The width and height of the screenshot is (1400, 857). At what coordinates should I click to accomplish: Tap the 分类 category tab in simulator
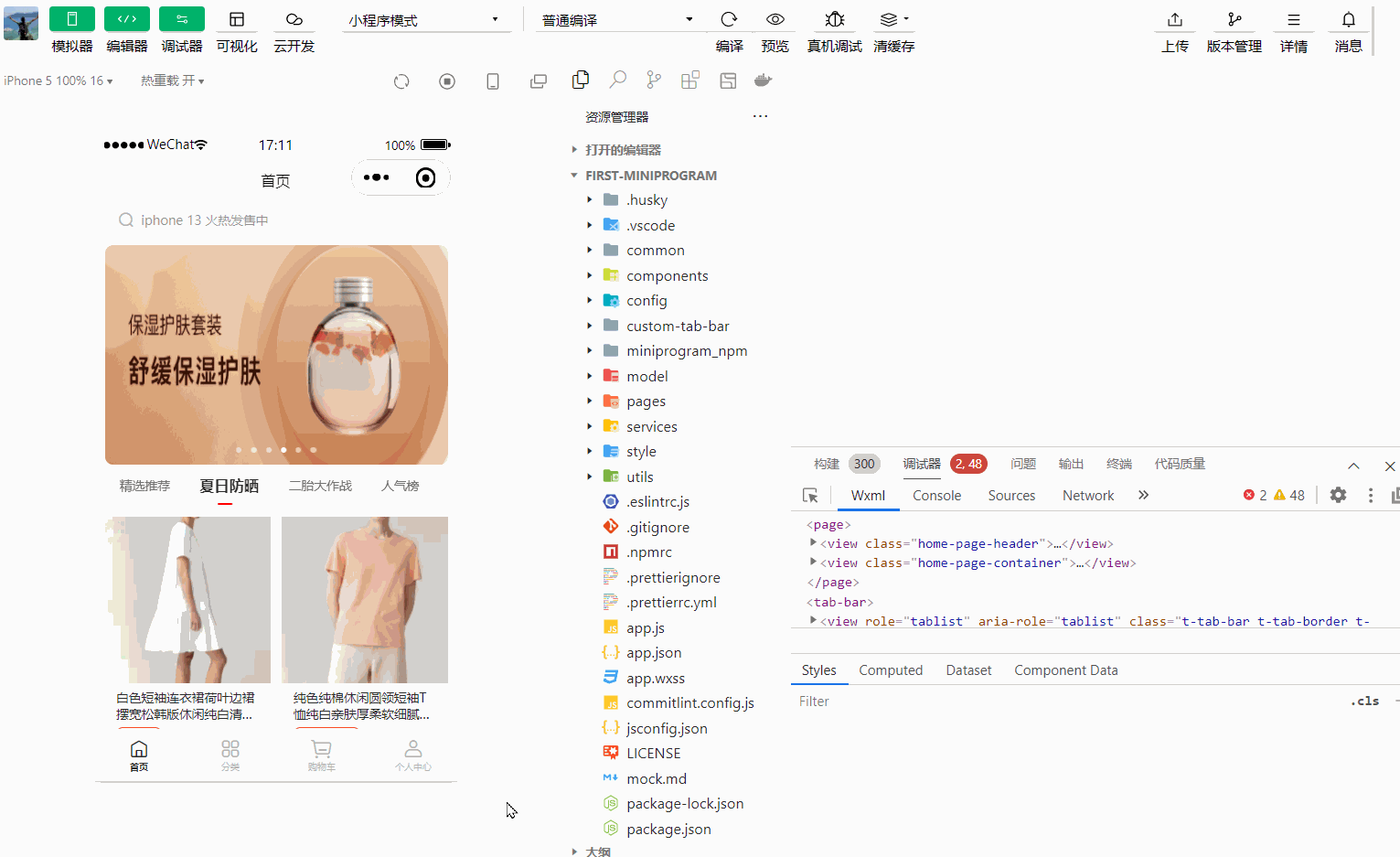(x=230, y=755)
